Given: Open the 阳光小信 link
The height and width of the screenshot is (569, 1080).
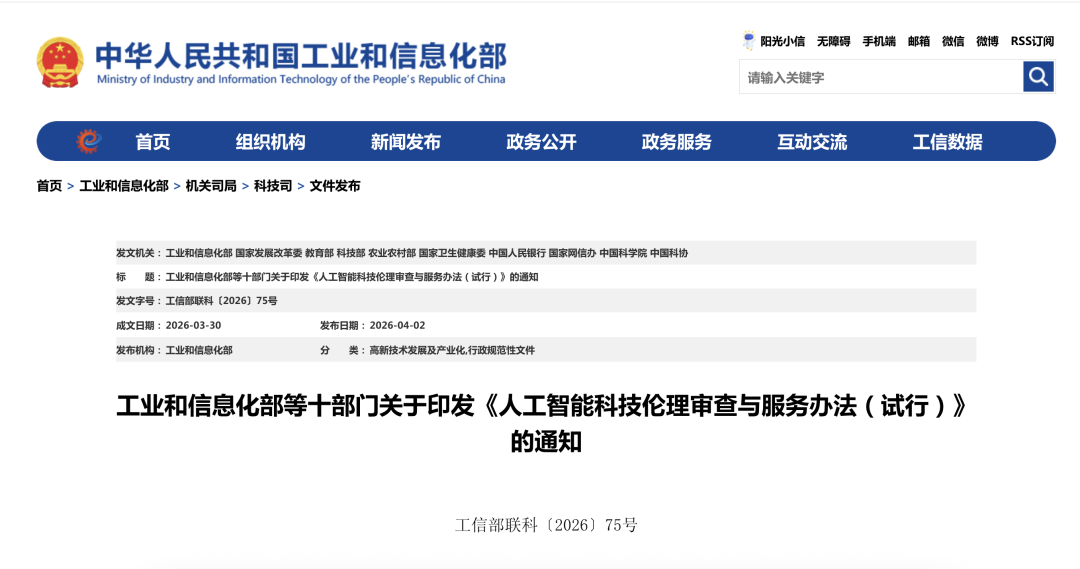Looking at the screenshot, I should click(x=782, y=41).
